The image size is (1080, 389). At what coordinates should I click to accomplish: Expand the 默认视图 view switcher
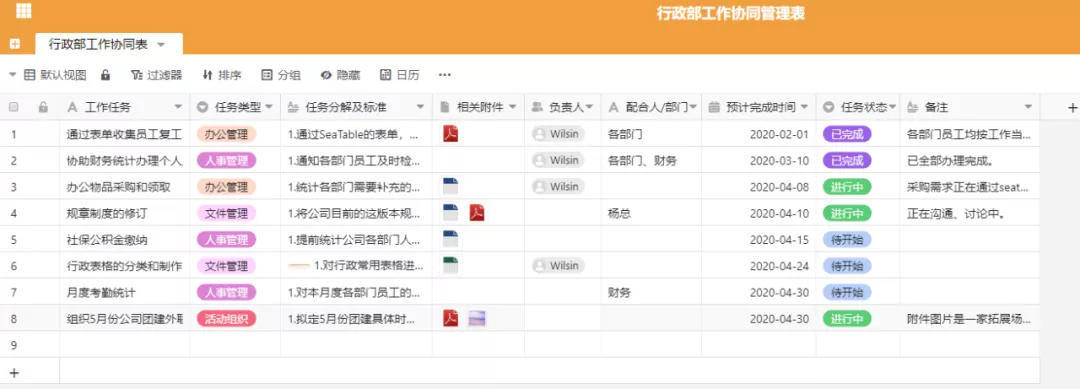point(47,75)
